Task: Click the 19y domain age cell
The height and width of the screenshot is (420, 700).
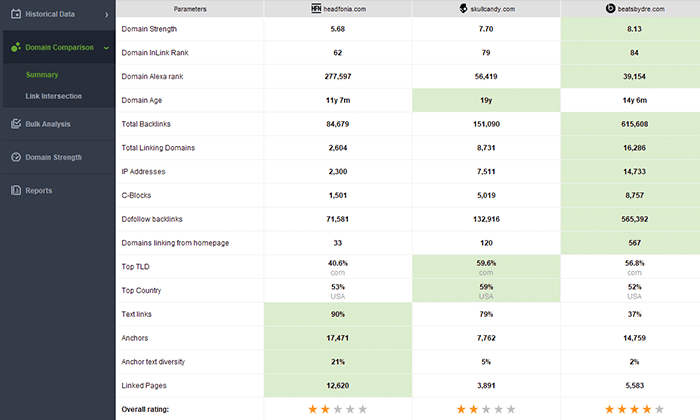Action: pos(486,100)
